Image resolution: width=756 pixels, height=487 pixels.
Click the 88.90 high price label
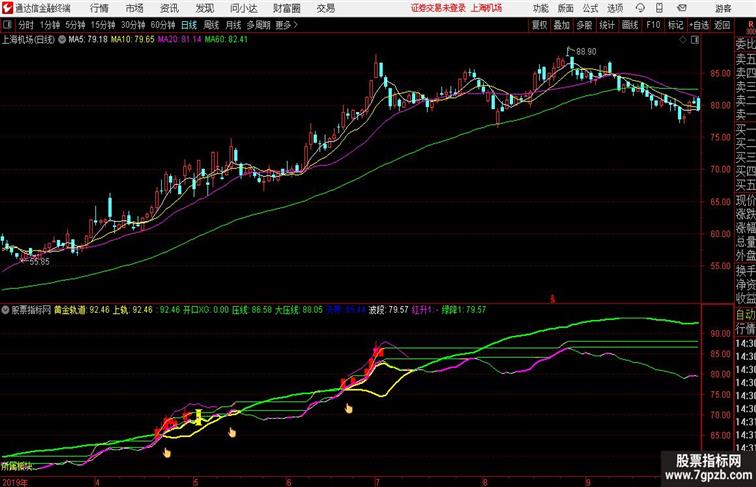(586, 52)
